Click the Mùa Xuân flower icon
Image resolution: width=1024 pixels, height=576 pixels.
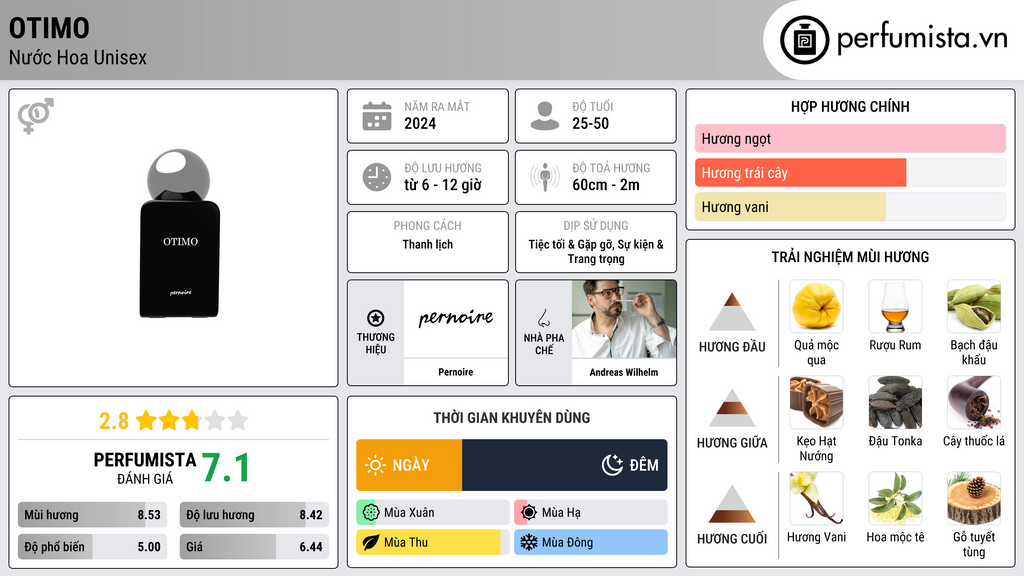pos(370,513)
